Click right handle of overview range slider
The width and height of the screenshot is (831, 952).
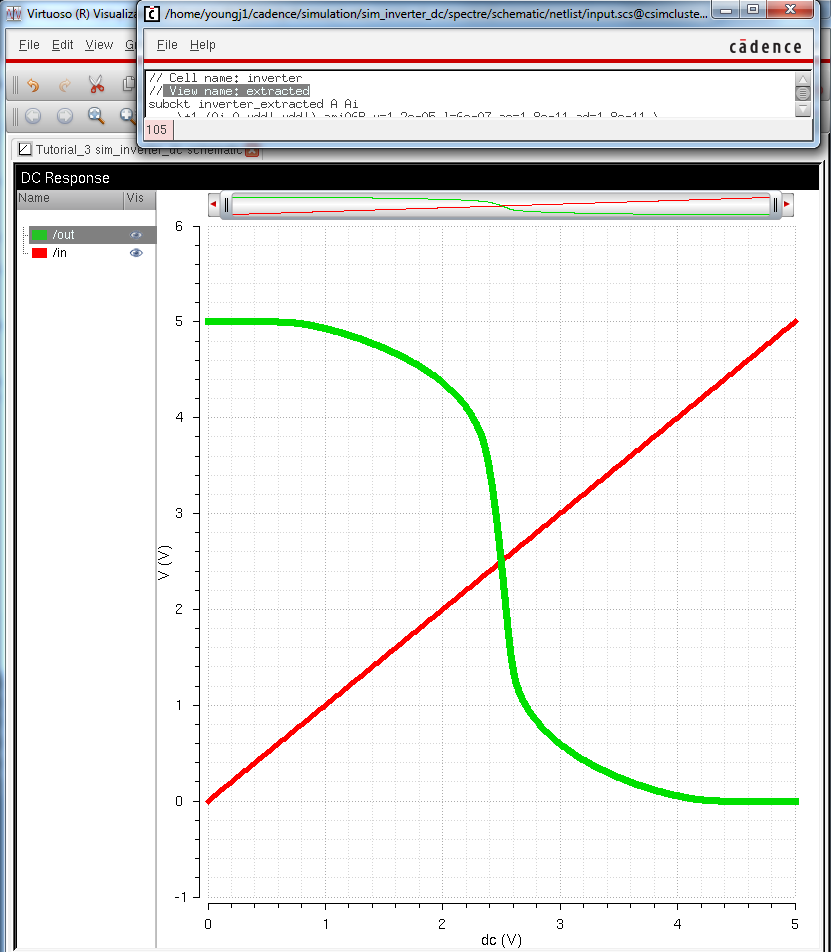pos(775,205)
